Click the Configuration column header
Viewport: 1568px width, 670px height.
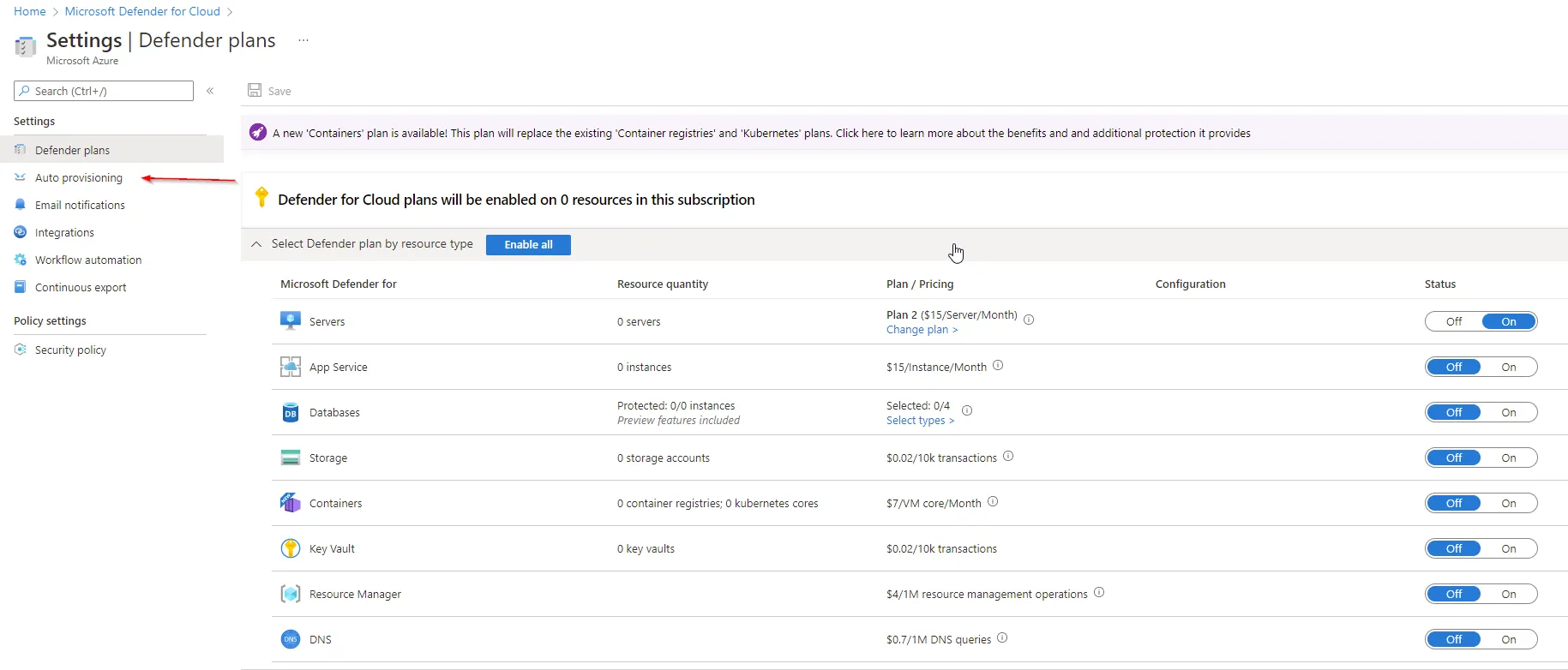click(x=1191, y=284)
